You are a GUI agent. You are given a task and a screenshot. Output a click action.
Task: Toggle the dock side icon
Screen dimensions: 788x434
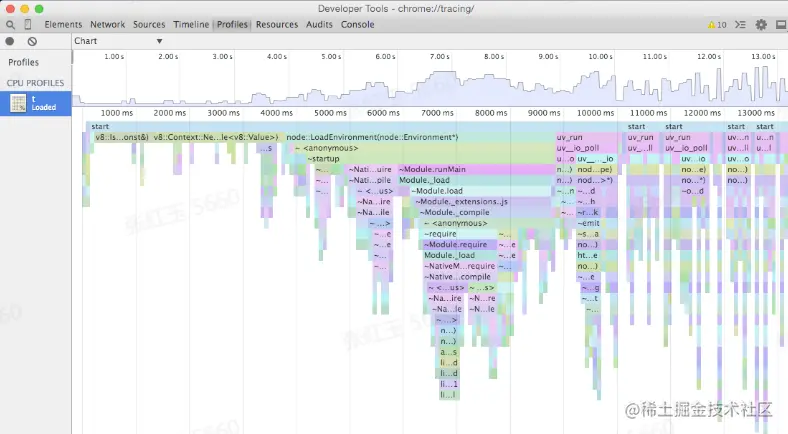pyautogui.click(x=781, y=25)
